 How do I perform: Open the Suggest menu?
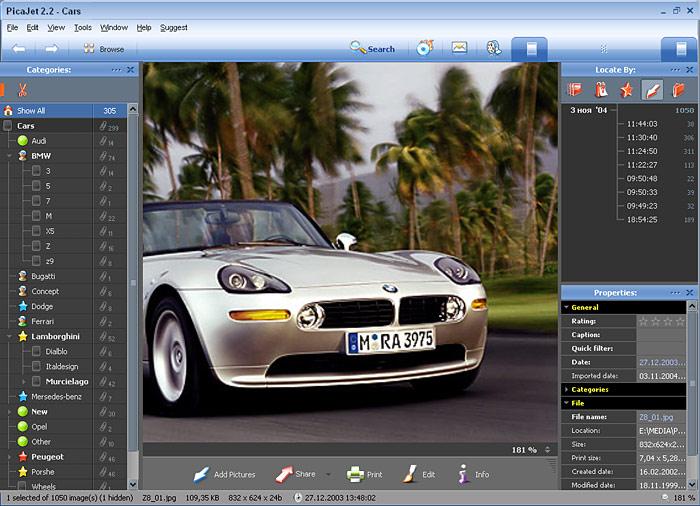174,28
